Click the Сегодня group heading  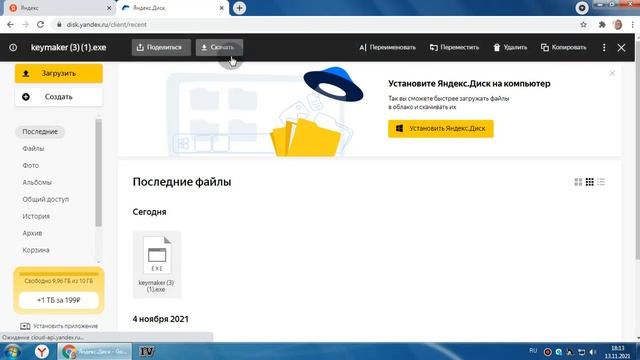tap(149, 212)
